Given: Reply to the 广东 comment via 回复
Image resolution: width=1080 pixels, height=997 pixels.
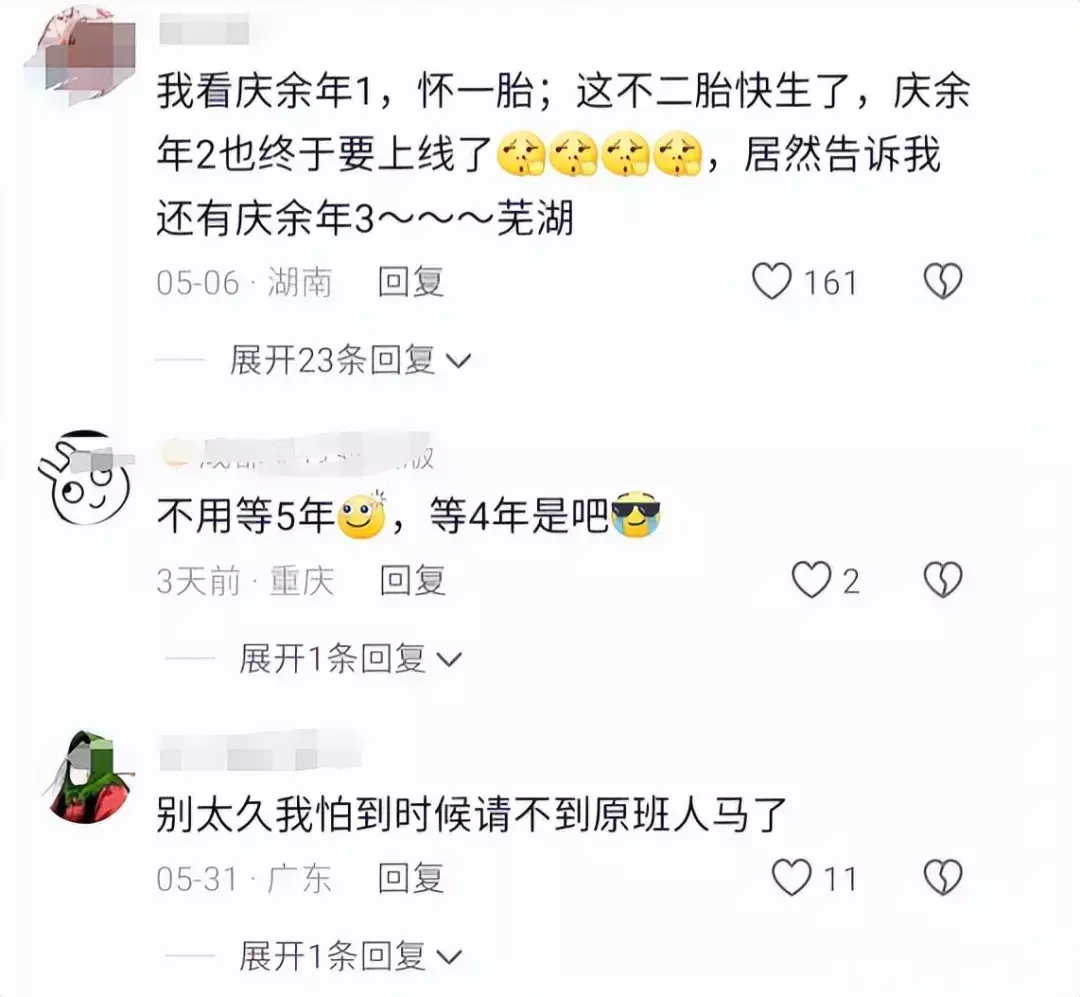Looking at the screenshot, I should coord(411,878).
